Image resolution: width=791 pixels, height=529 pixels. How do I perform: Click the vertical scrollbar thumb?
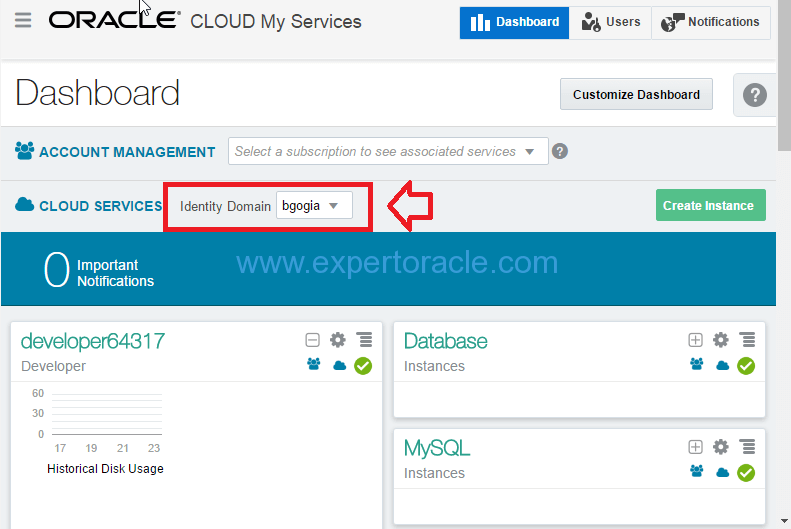pos(784,76)
